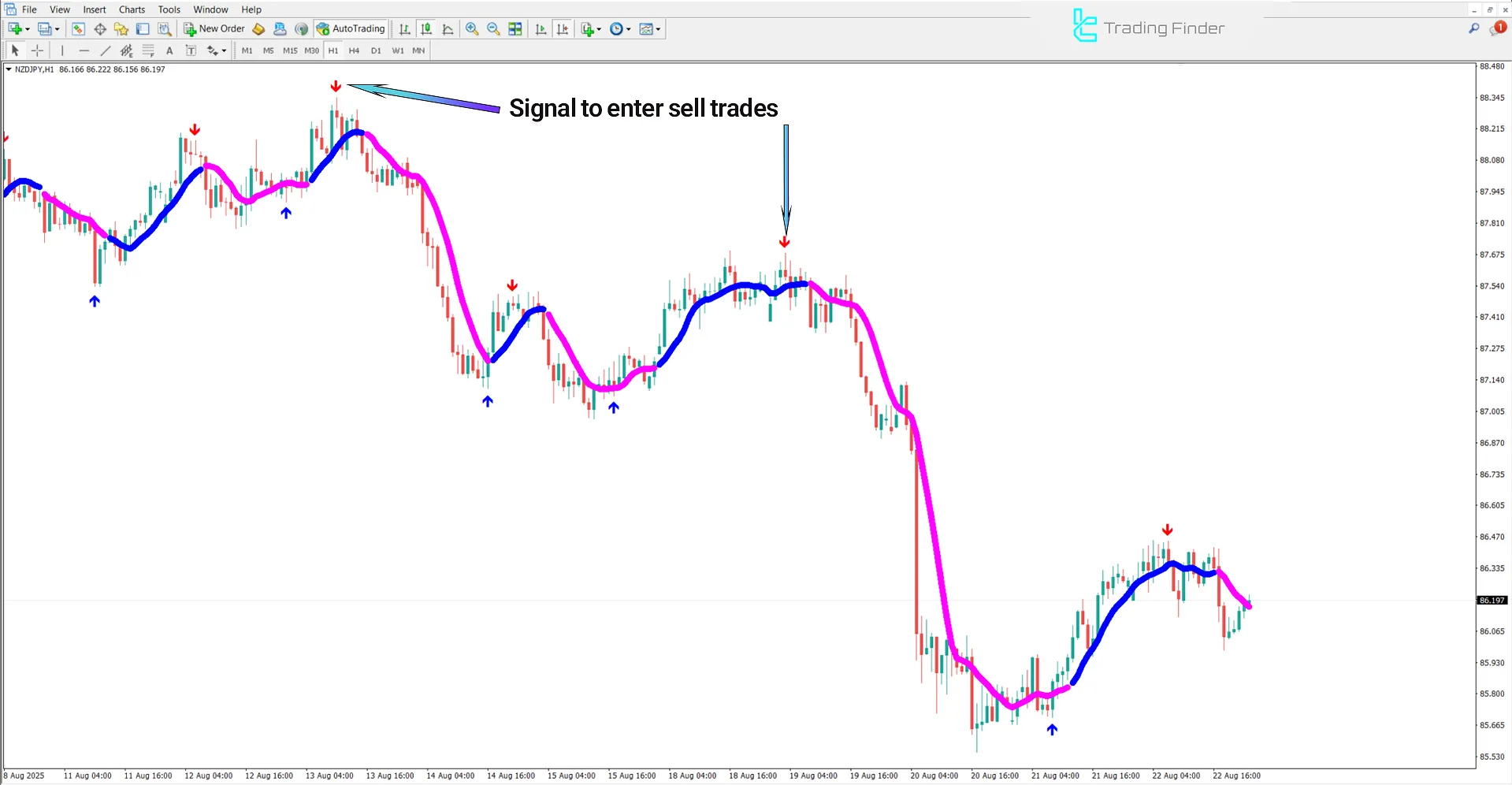The height and width of the screenshot is (785, 1512).
Task: Open the Strategy Tester icon
Action: click(x=165, y=29)
